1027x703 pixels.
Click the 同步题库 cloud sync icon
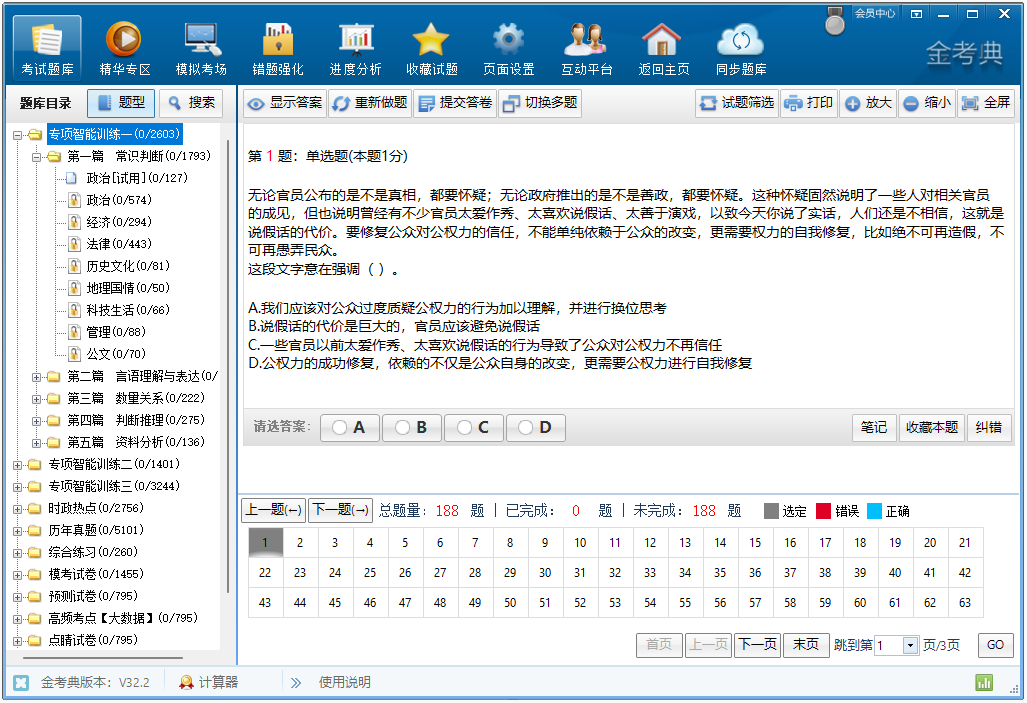(741, 40)
